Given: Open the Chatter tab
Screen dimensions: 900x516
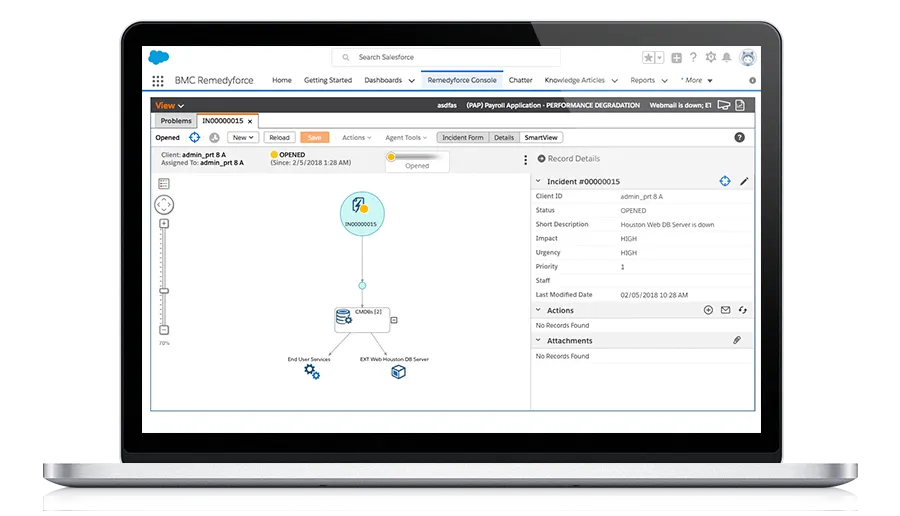Looking at the screenshot, I should pyautogui.click(x=521, y=80).
